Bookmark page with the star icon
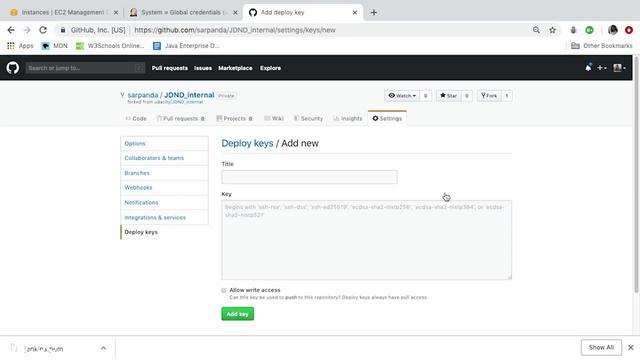Viewport: 640px width, 360px height. pyautogui.click(x=552, y=30)
